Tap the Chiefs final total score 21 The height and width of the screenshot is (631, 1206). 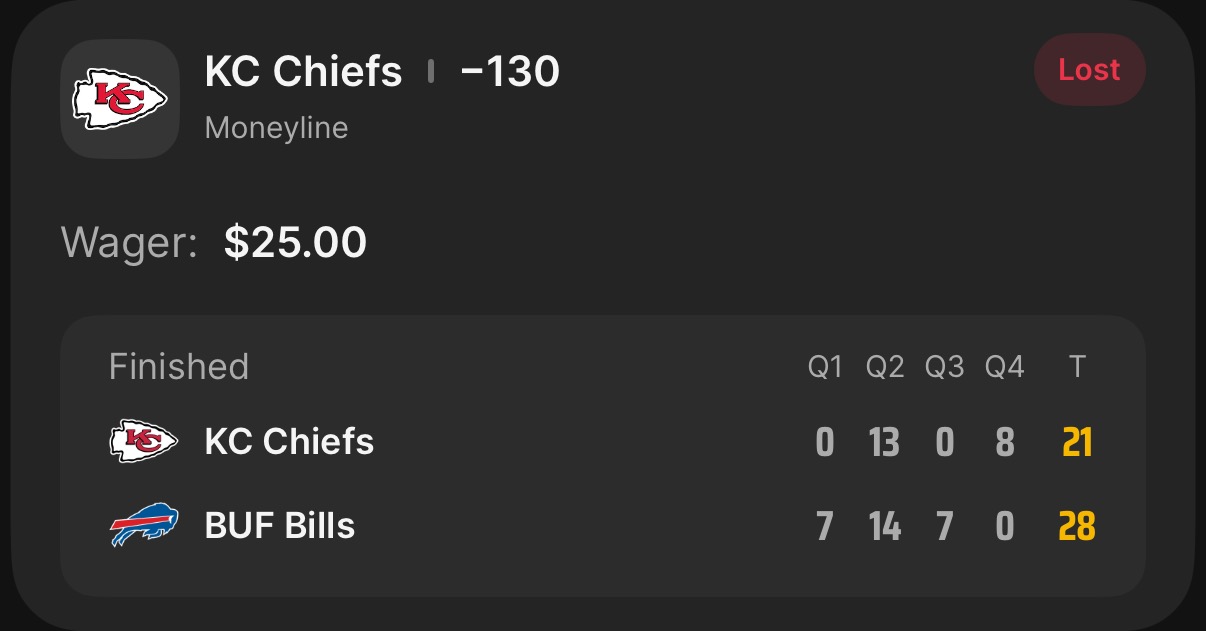click(x=1077, y=442)
